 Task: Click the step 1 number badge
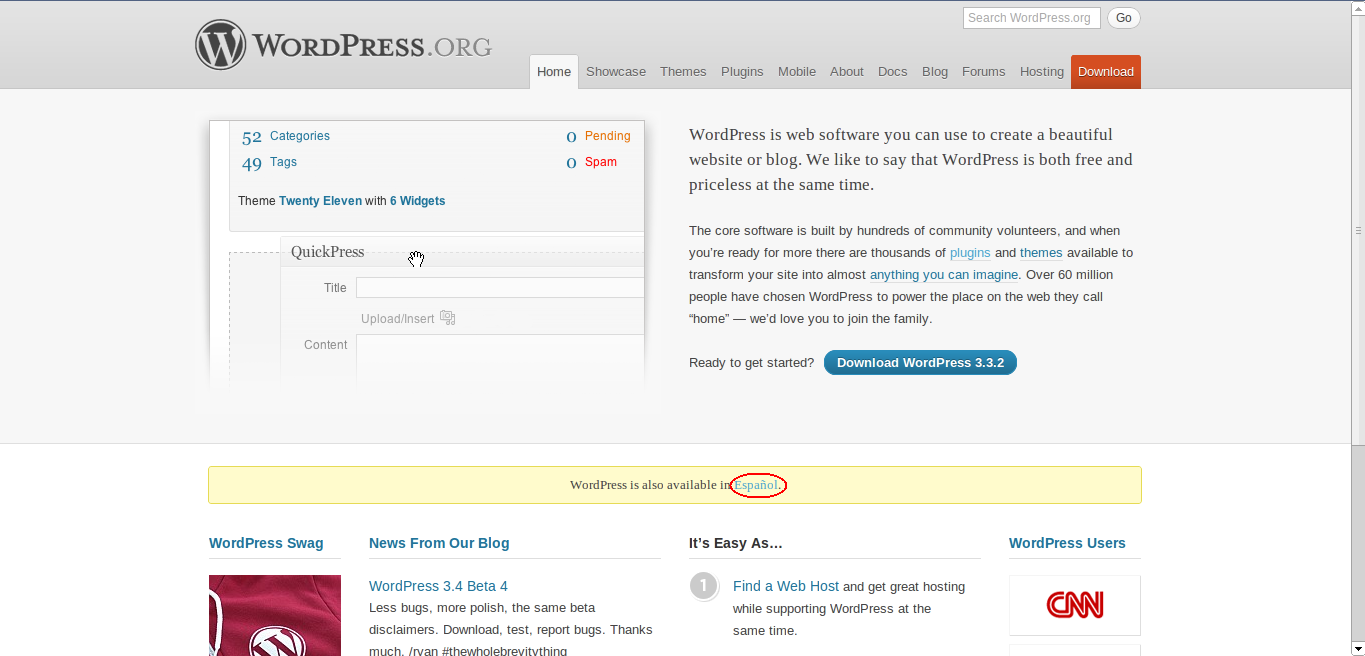click(704, 586)
